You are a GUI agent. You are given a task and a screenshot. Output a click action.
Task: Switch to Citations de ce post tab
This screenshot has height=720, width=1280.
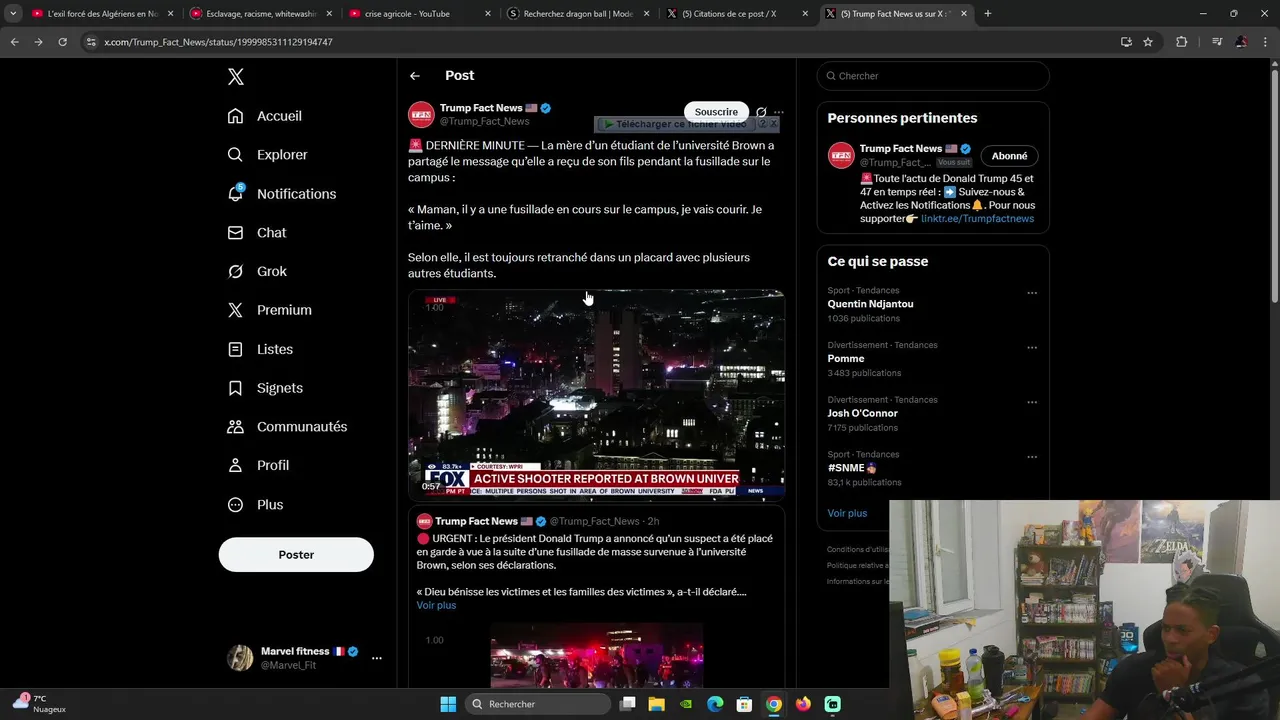click(x=739, y=14)
